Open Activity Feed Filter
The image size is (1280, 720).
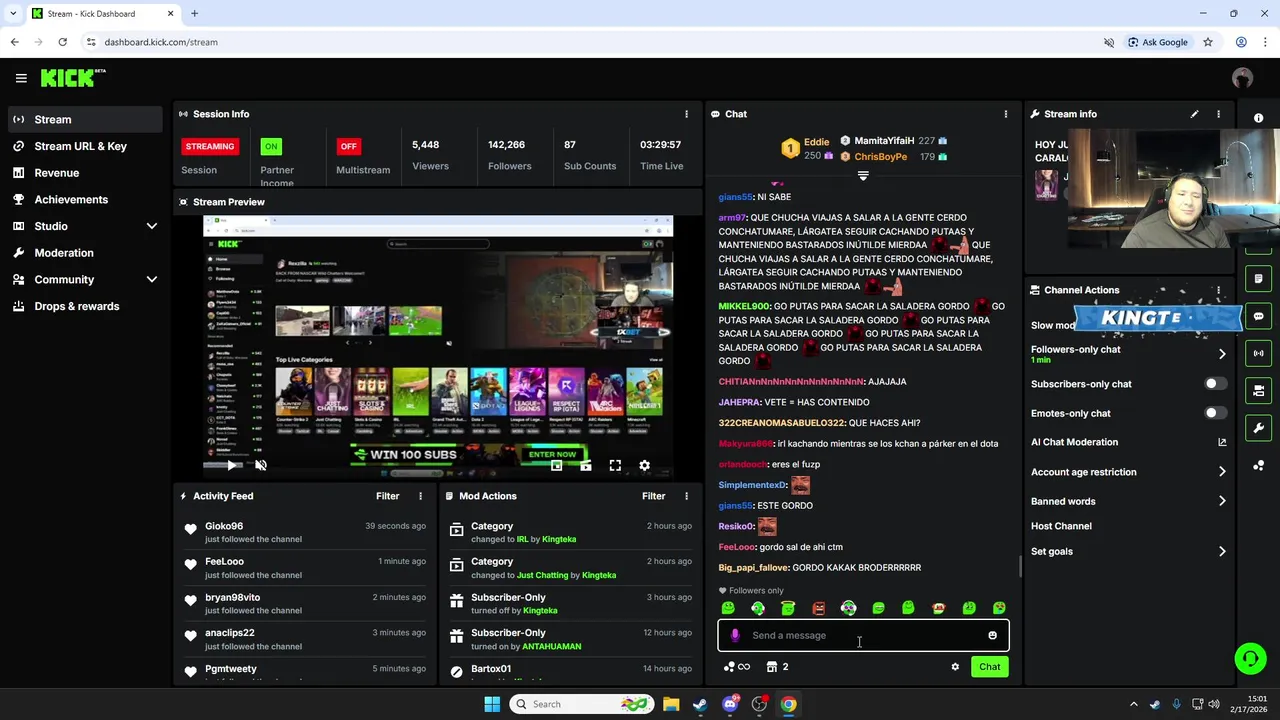[x=387, y=496]
